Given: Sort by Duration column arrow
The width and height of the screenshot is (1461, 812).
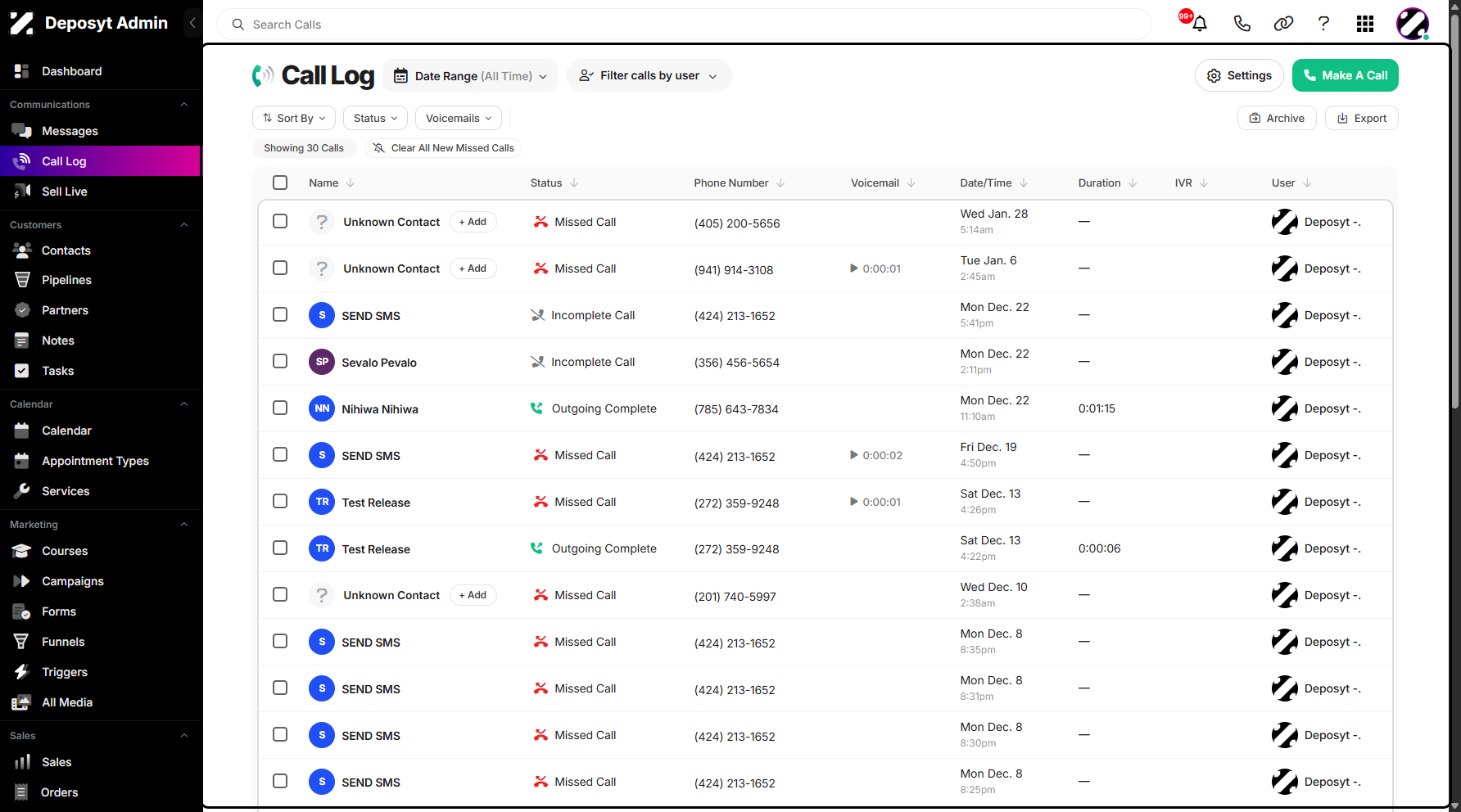Looking at the screenshot, I should (x=1133, y=183).
